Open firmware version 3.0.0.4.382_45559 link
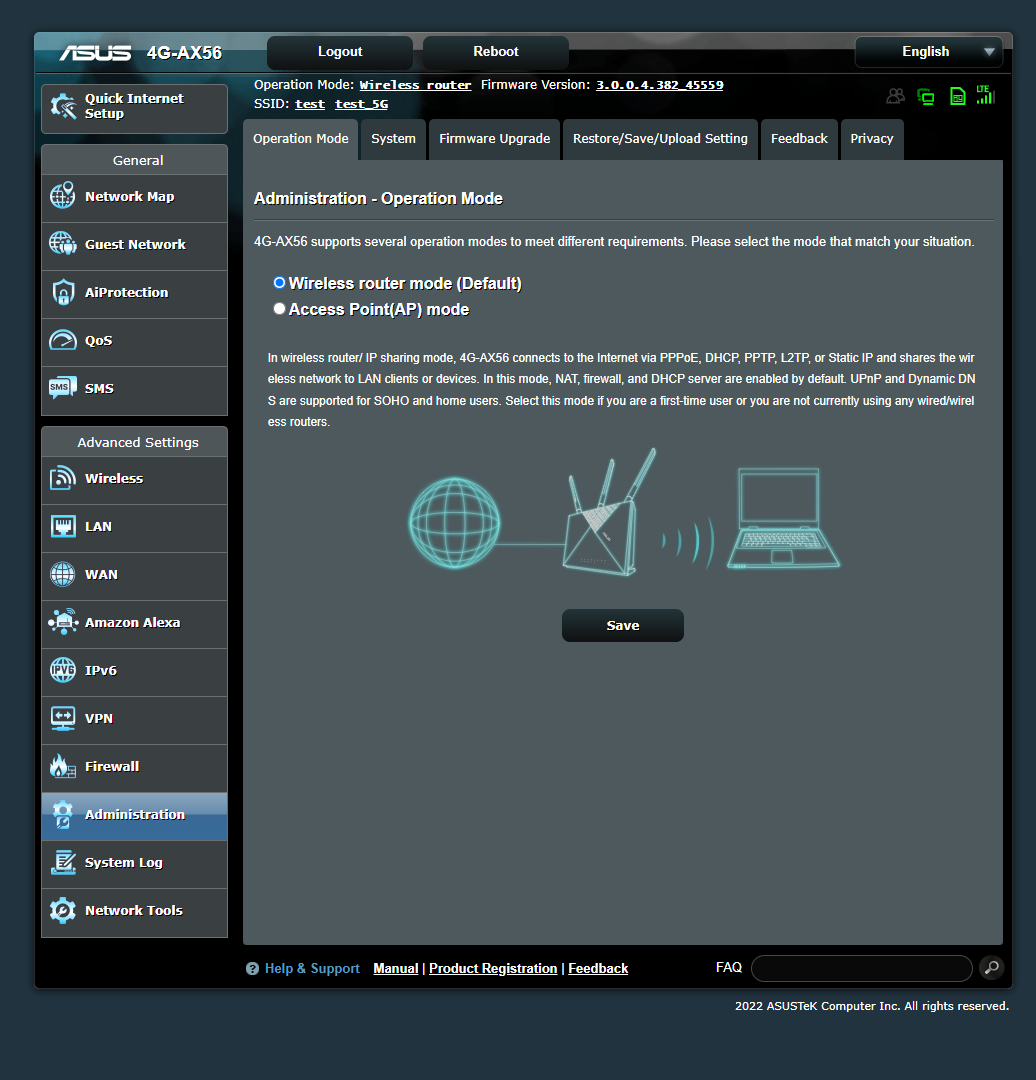 pos(659,85)
